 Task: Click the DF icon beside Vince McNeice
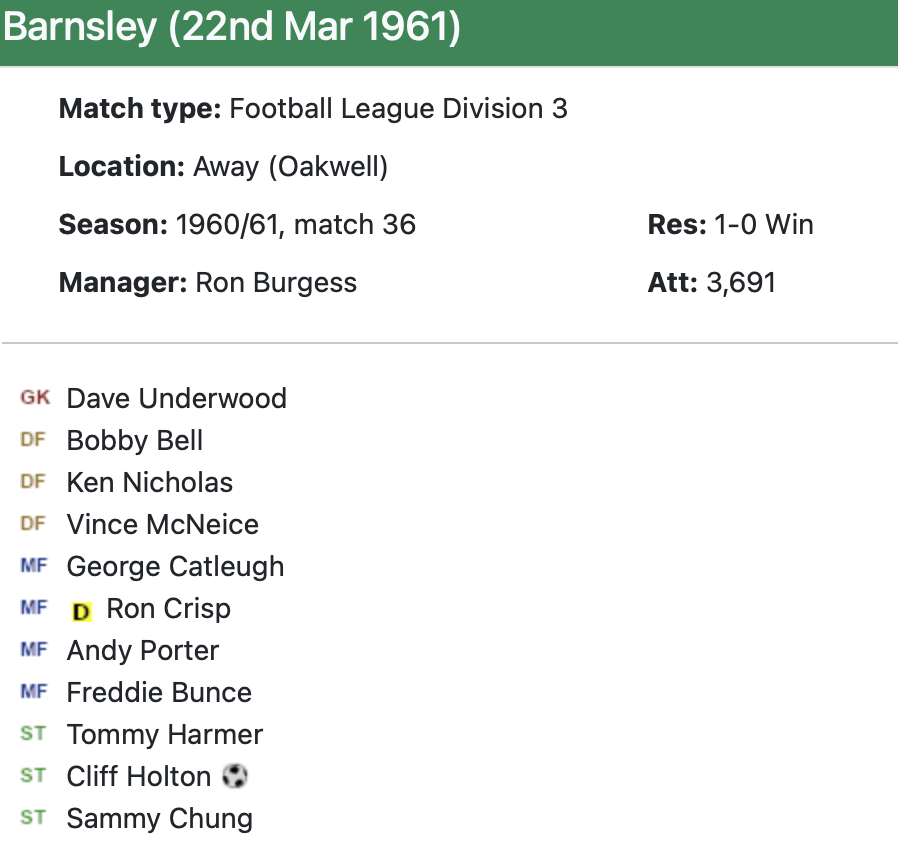click(x=34, y=524)
